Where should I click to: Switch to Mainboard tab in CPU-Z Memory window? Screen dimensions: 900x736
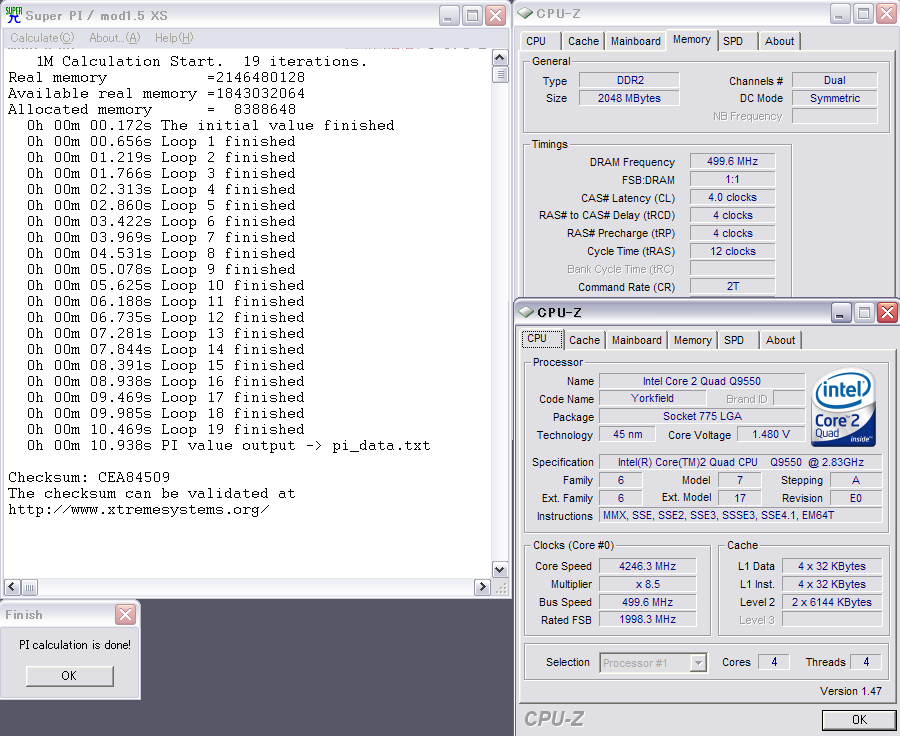pyautogui.click(x=635, y=41)
